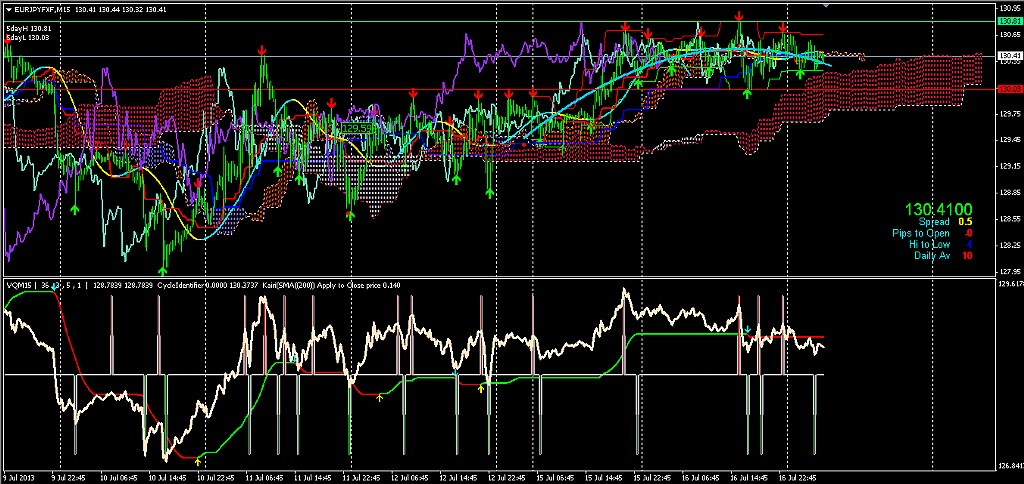
Task: Click the lowest yellow up arrow in indicator
Action: (197, 463)
